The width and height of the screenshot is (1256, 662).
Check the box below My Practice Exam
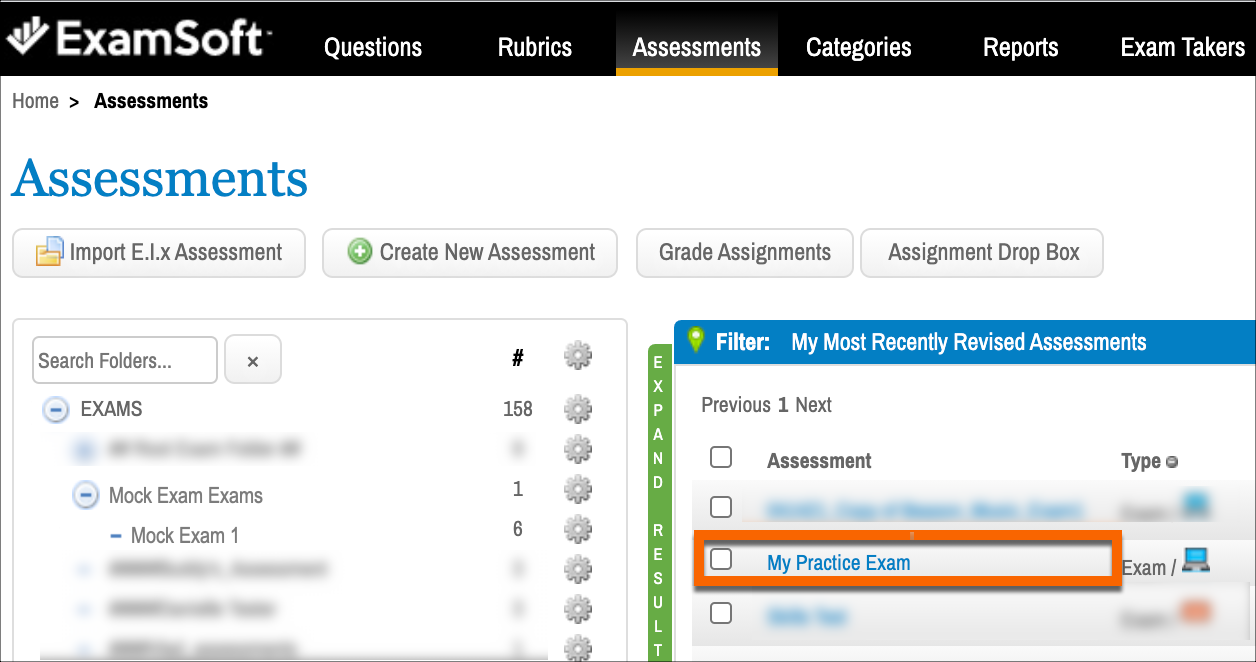click(721, 613)
